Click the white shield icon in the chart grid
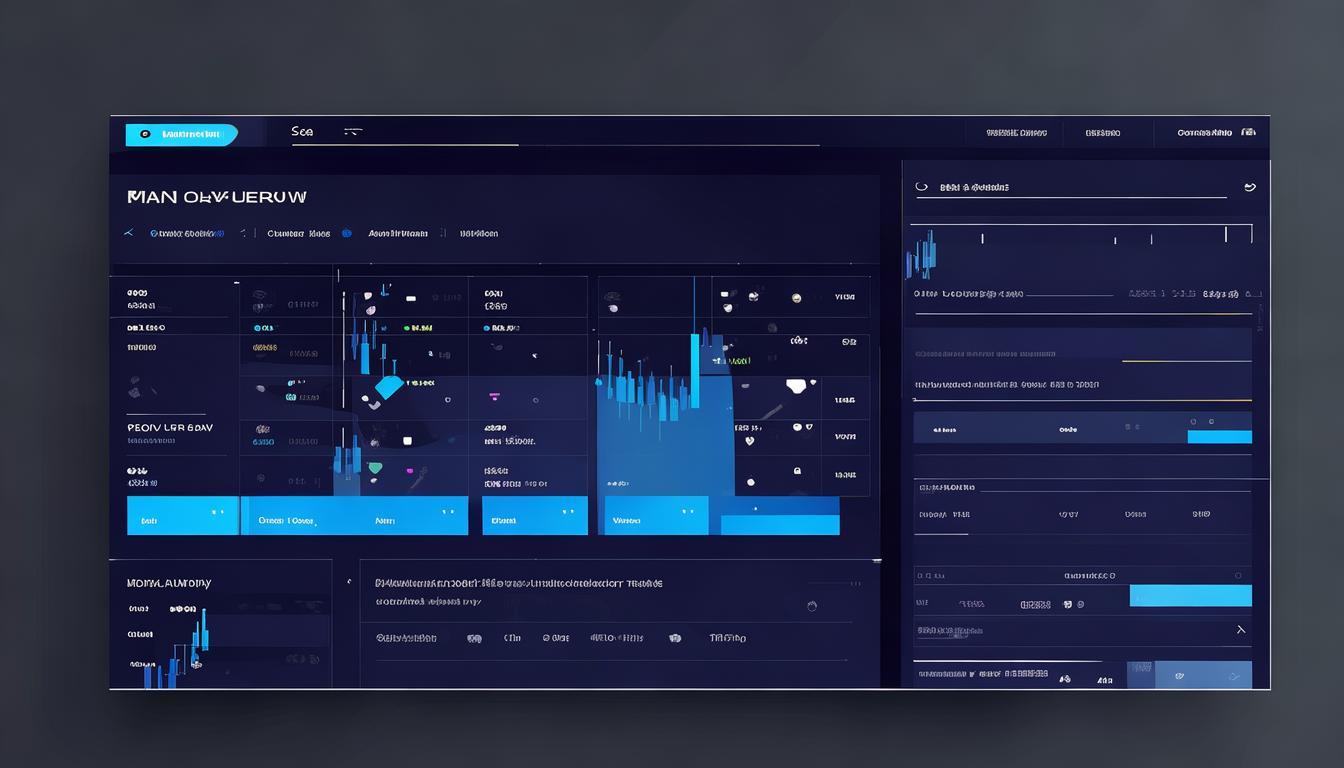 (796, 386)
